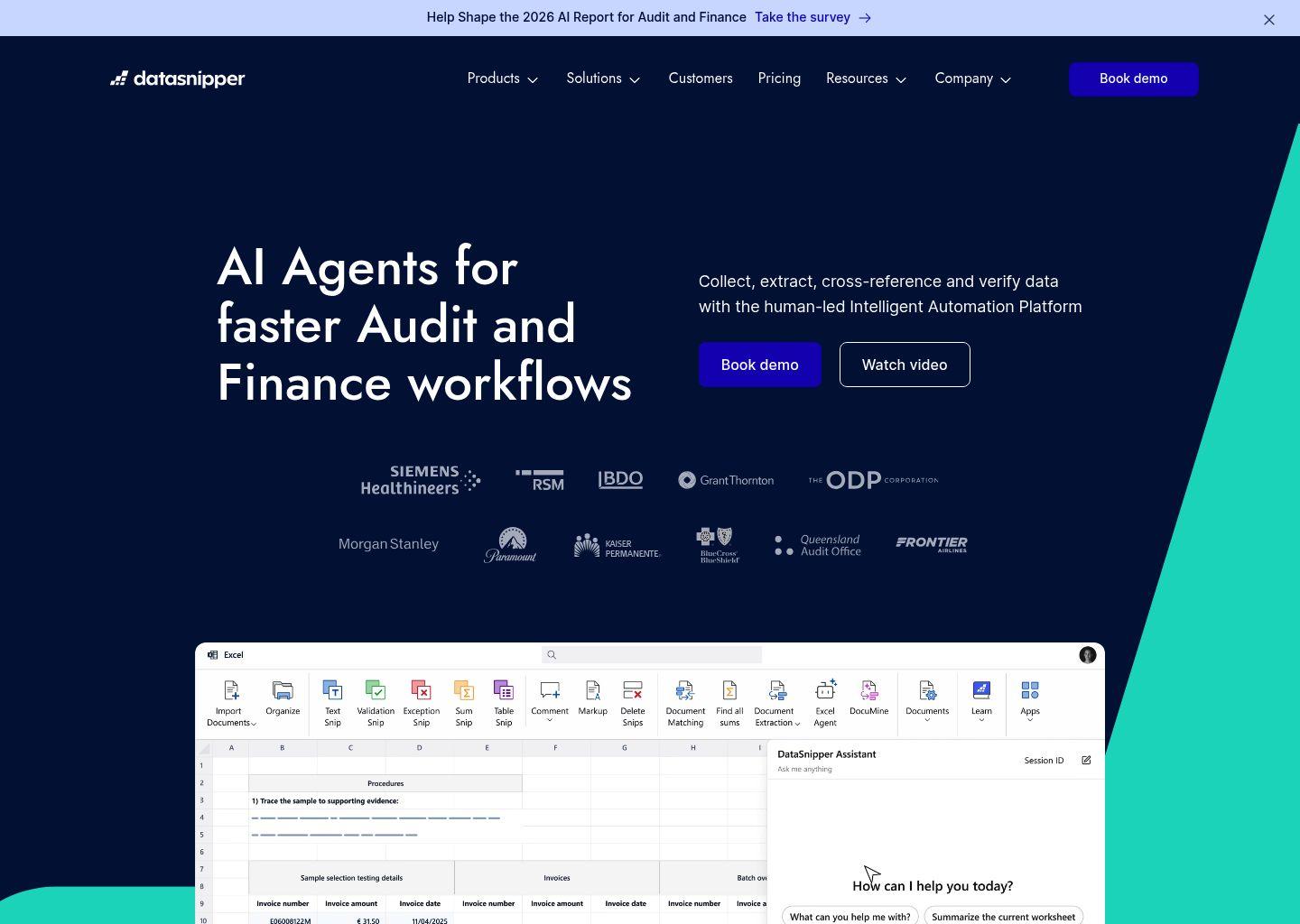The width and height of the screenshot is (1300, 924).
Task: Select the Sum Snip tool
Action: (x=464, y=691)
